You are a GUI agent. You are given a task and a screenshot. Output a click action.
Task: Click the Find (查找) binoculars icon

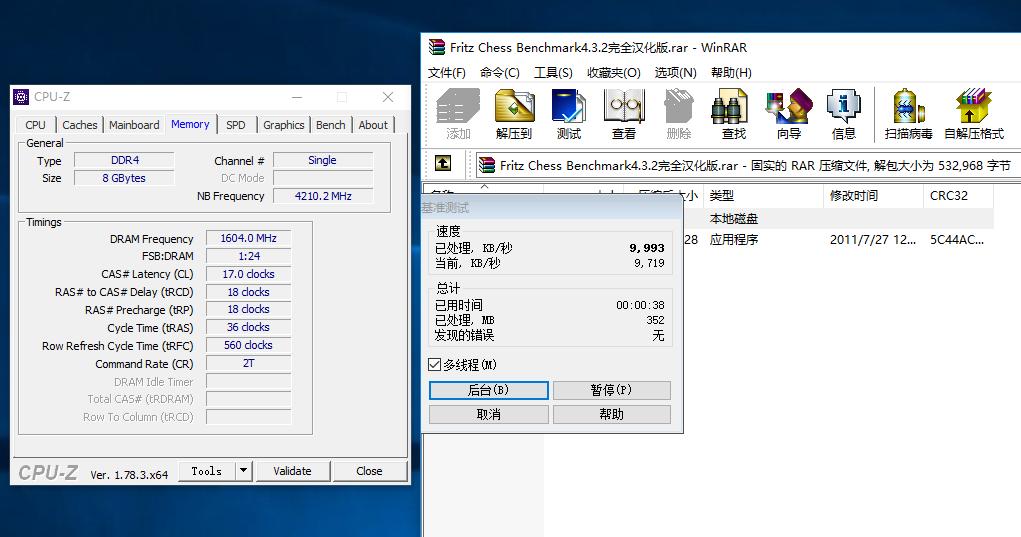(729, 106)
